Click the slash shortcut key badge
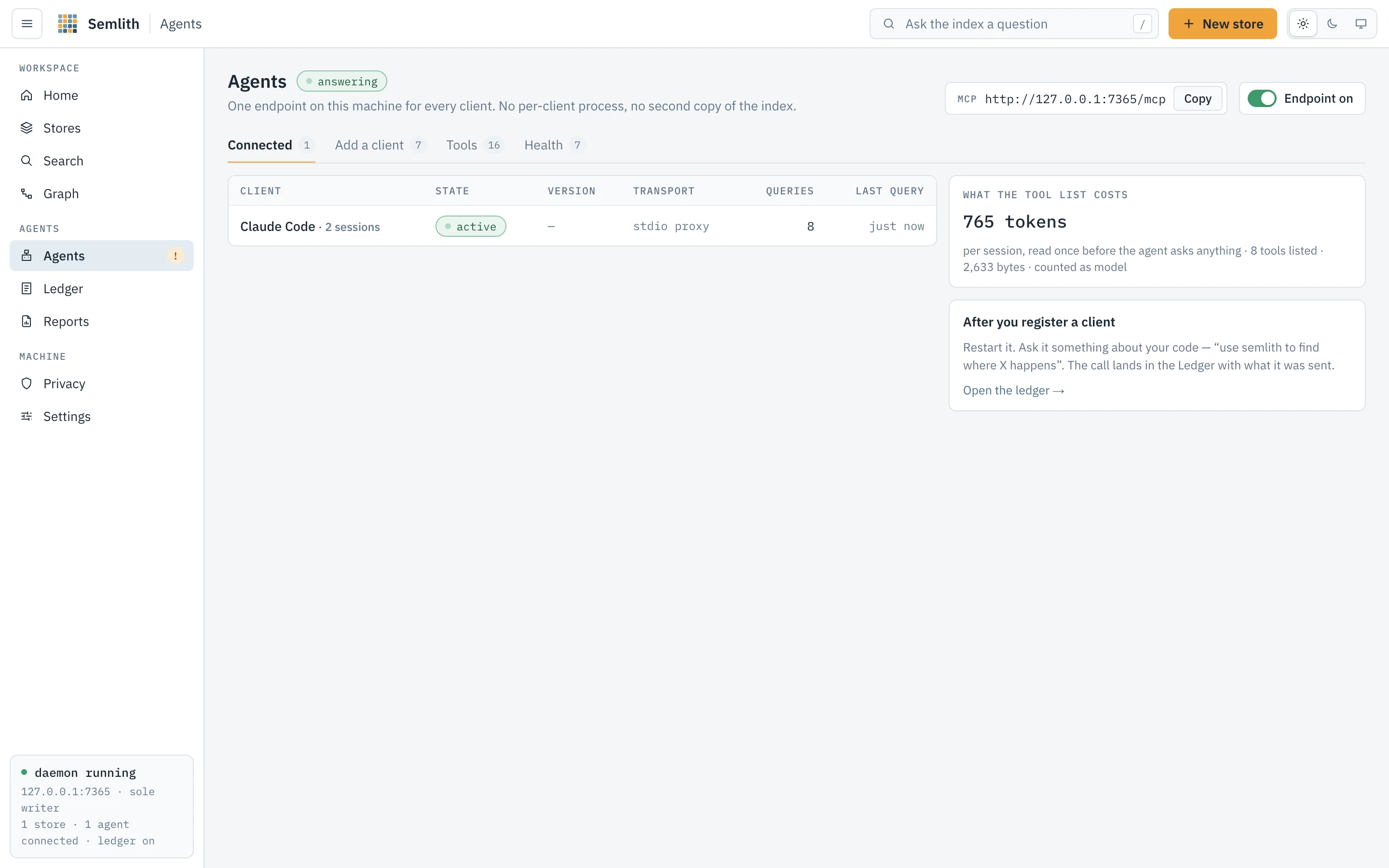The width and height of the screenshot is (1389, 868). tap(1142, 24)
